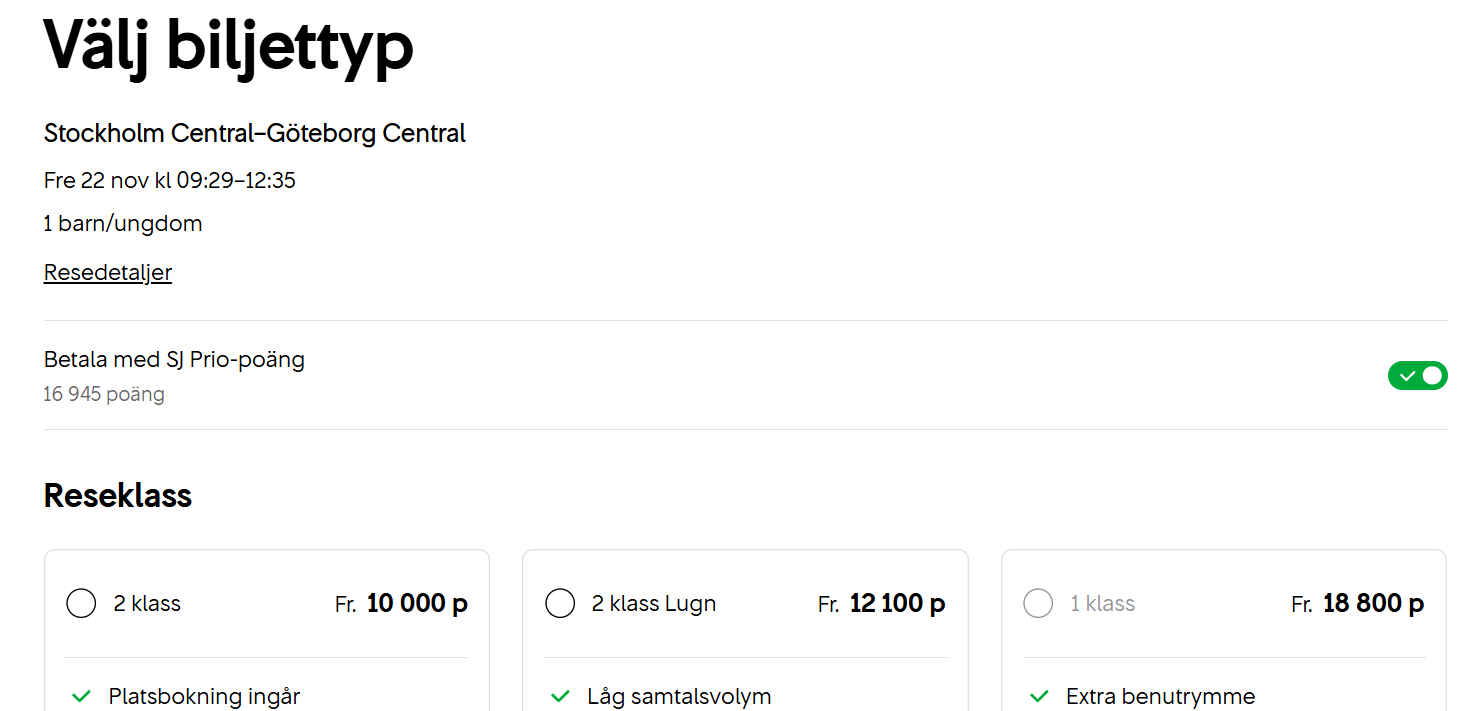Viewport: 1474px width, 711px height.
Task: Click the checkmark icon beside Låg samtalsvolym
Action: pos(560,696)
